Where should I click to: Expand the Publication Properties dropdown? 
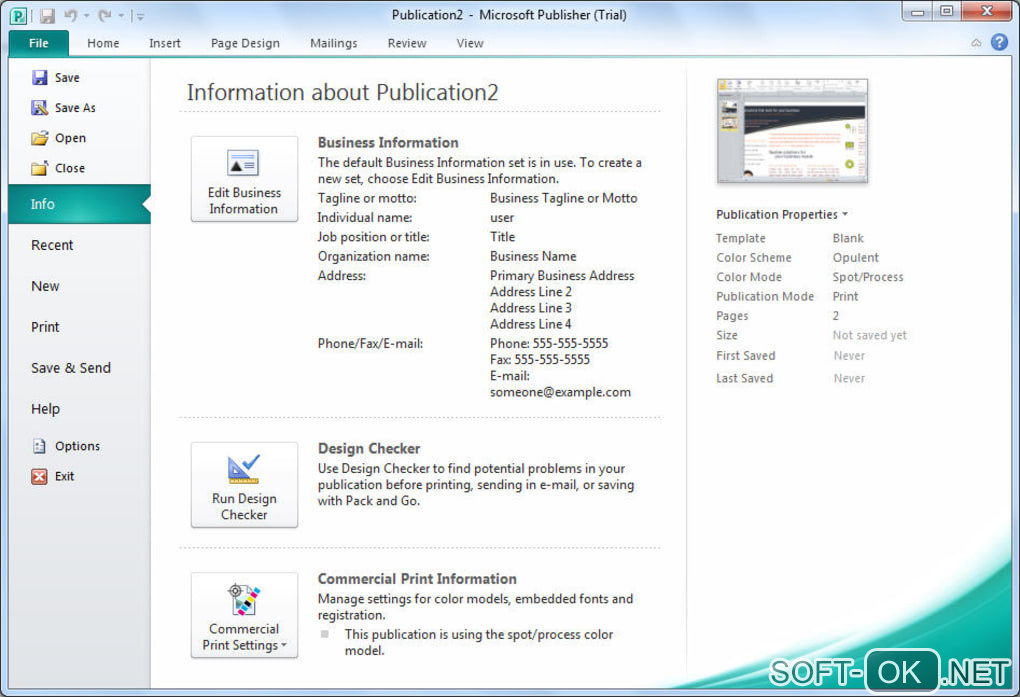click(845, 215)
